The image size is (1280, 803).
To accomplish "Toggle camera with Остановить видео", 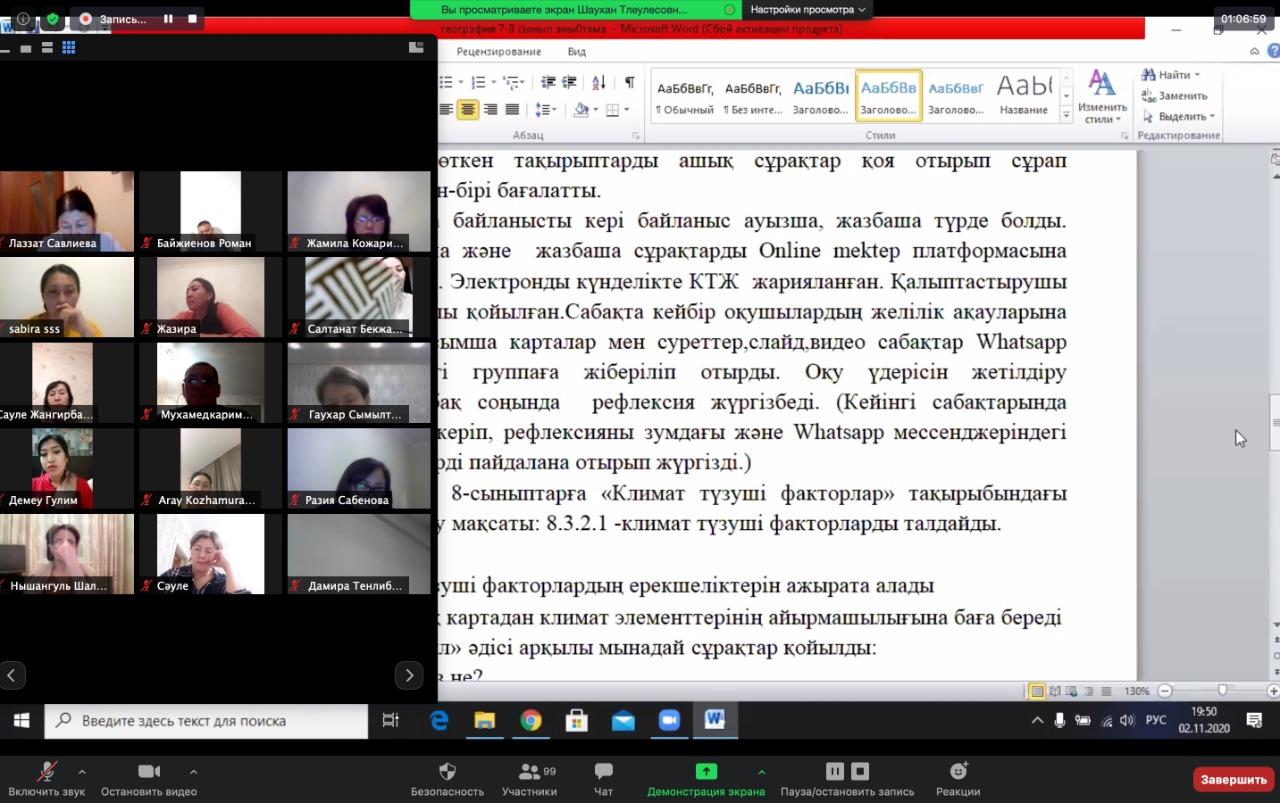I will [x=148, y=779].
